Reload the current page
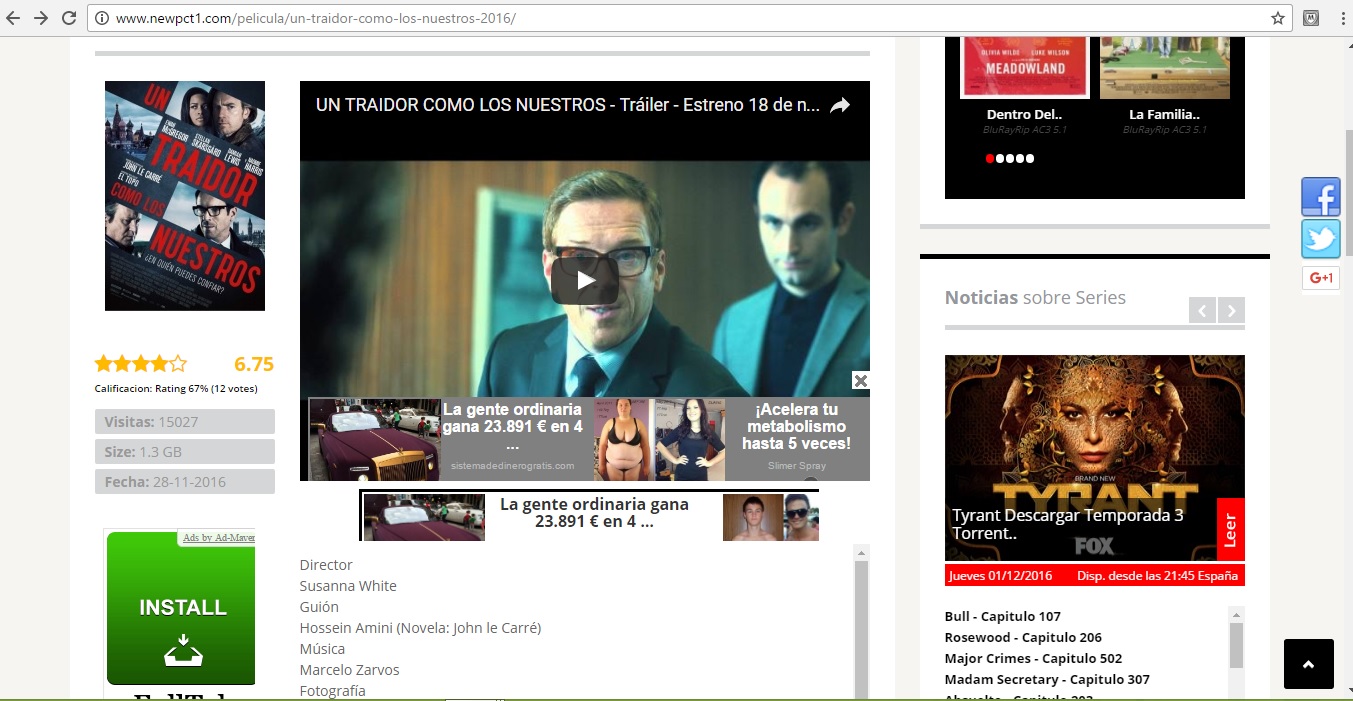 point(69,18)
